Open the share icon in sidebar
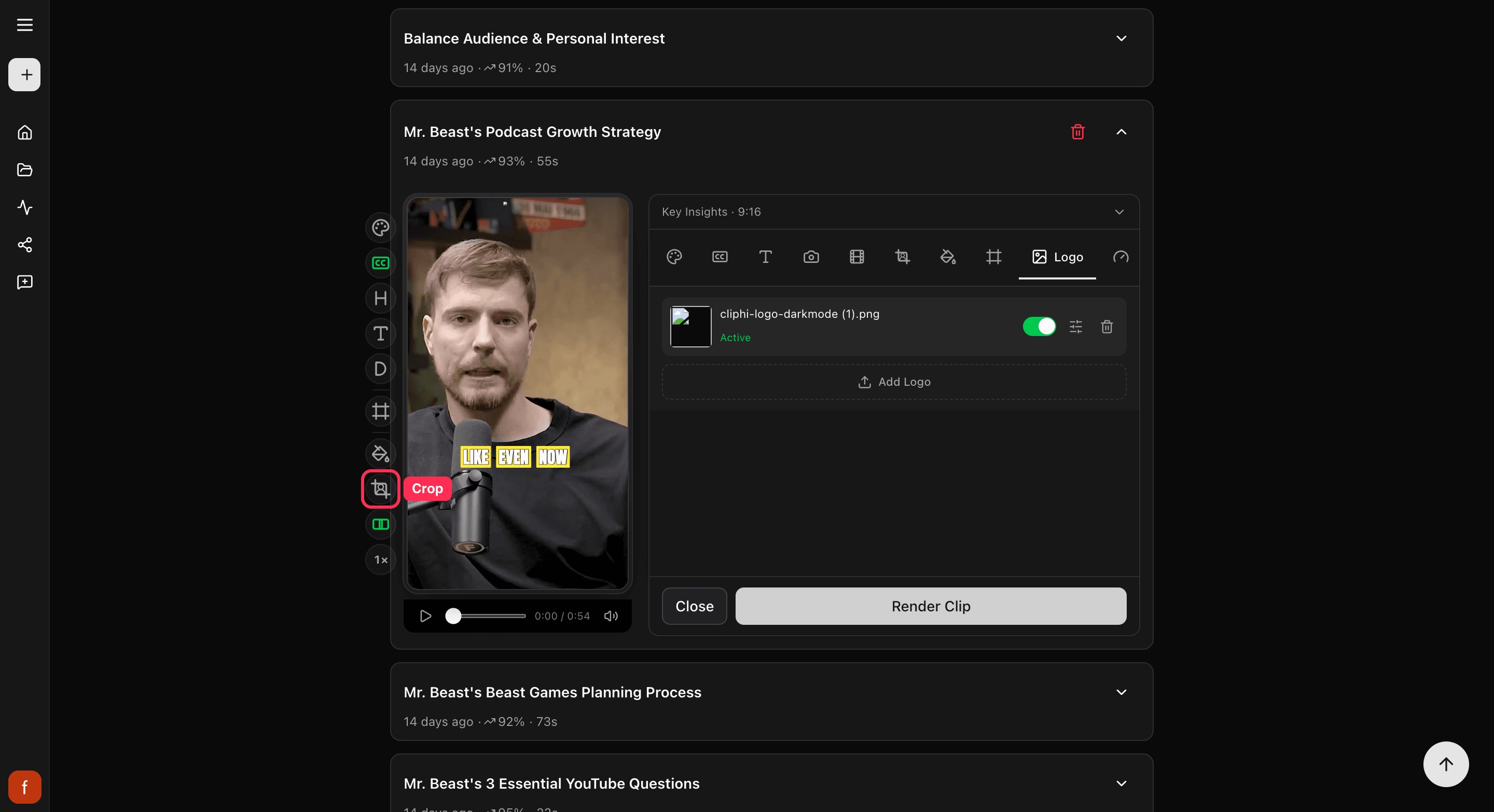The height and width of the screenshot is (812, 1494). [24, 245]
